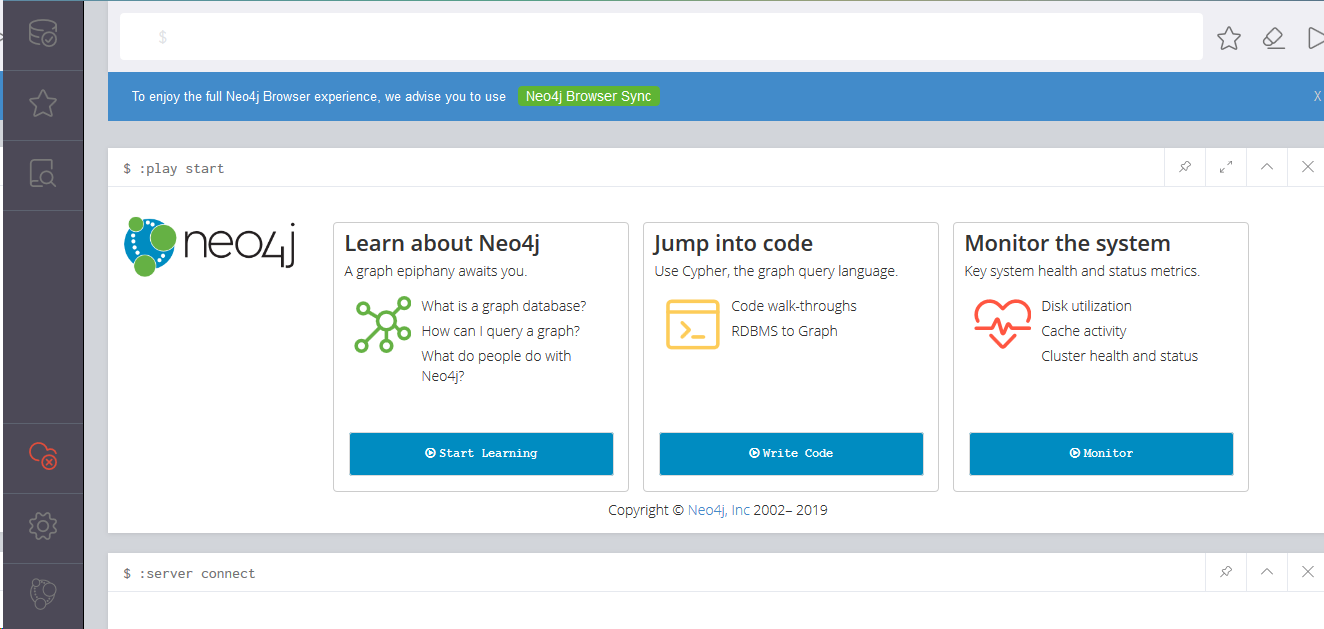Click the 'Monitor the system' heading
This screenshot has height=629, width=1324.
(1068, 243)
